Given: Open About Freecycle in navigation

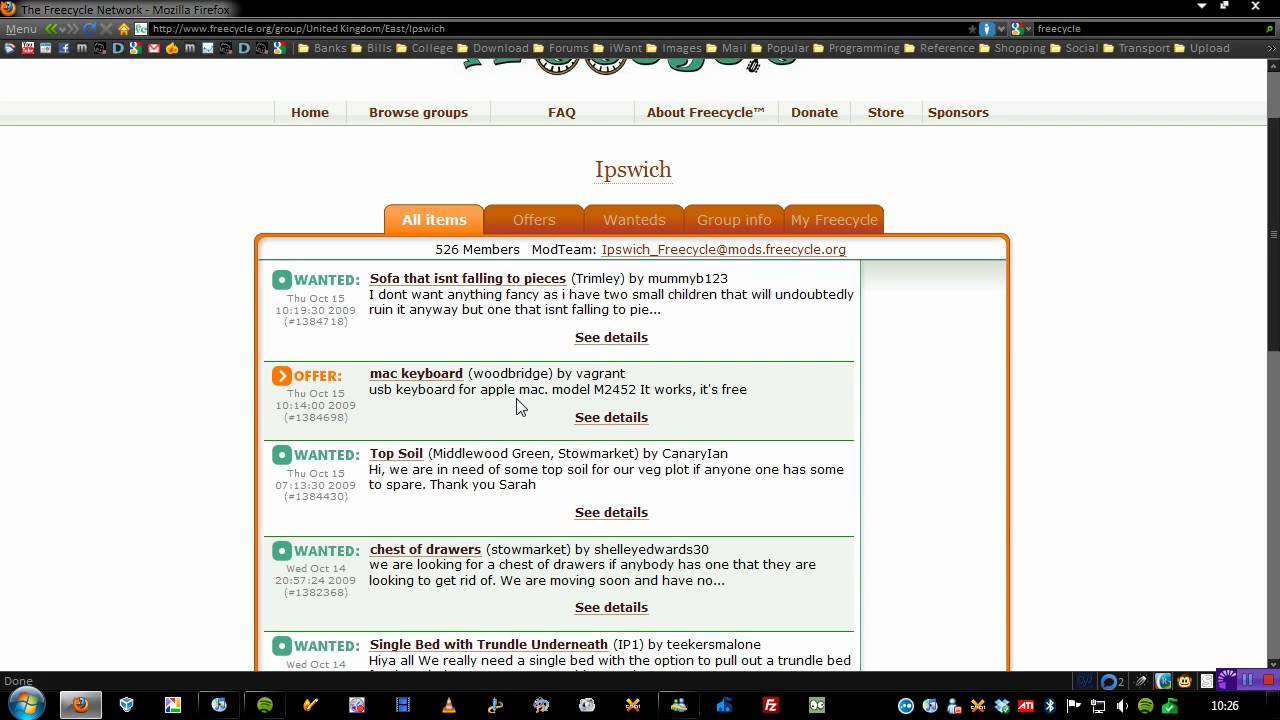Looking at the screenshot, I should [x=705, y=112].
